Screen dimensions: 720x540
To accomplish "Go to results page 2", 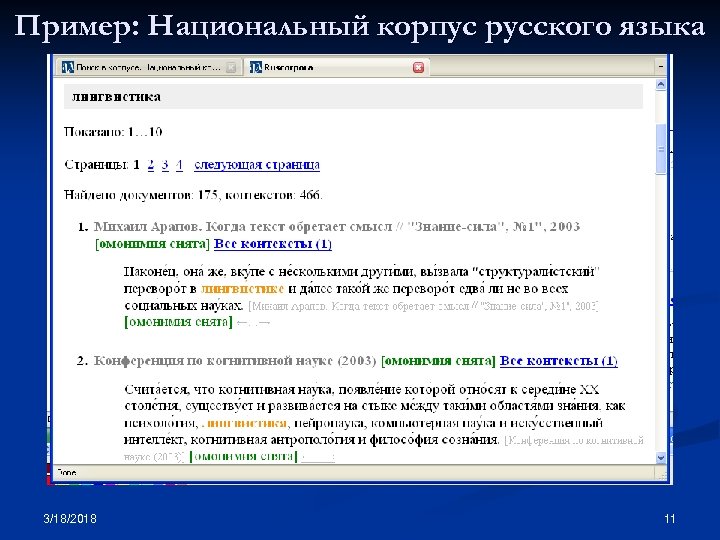I will point(151,164).
